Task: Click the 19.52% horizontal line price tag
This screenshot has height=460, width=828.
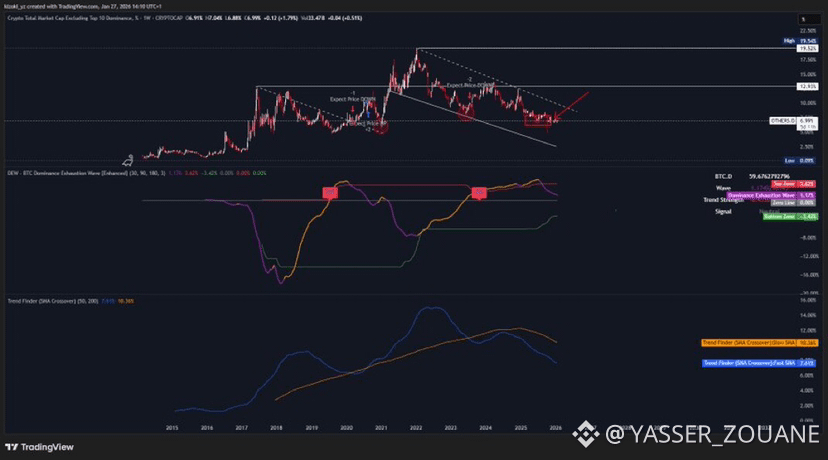Action: [807, 48]
